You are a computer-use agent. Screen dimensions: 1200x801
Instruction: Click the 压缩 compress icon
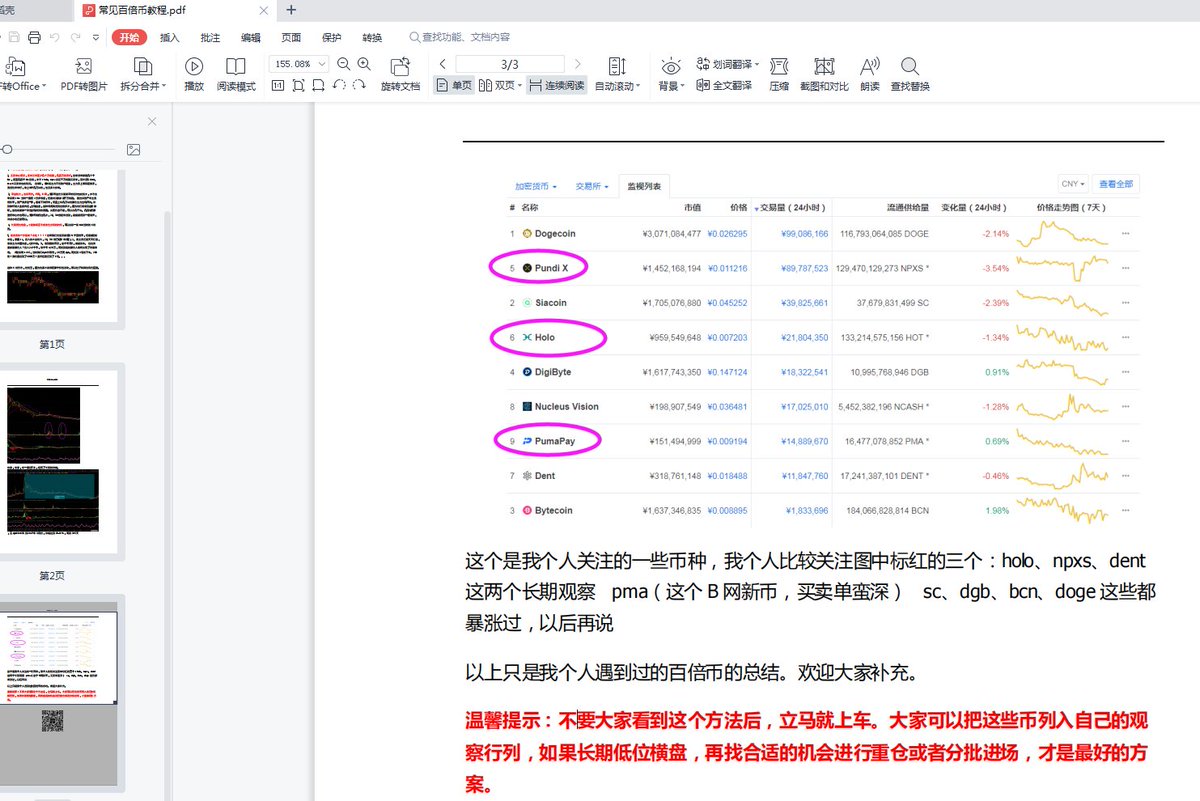click(779, 66)
